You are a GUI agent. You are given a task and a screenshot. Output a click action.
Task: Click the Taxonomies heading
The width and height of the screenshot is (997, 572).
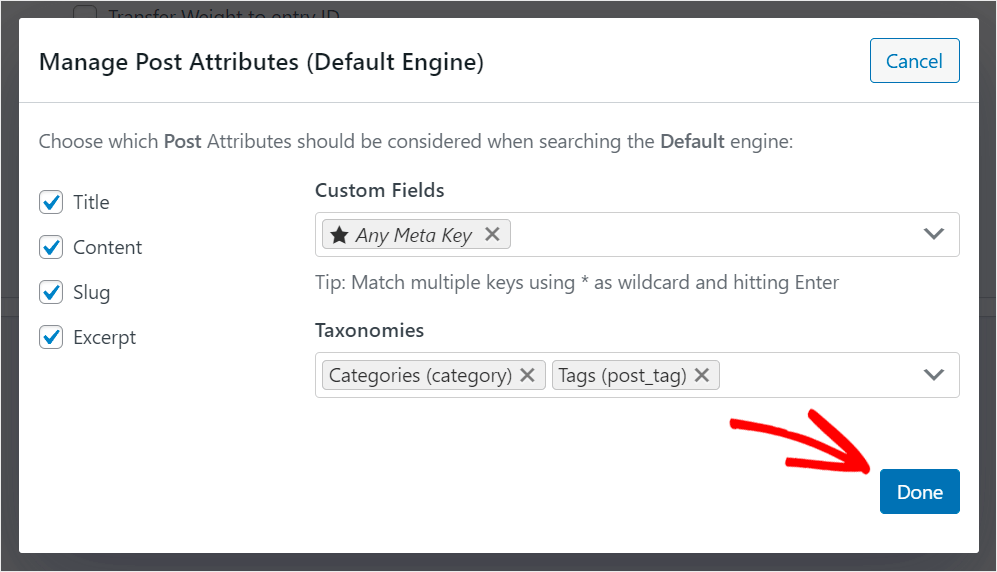coord(369,330)
